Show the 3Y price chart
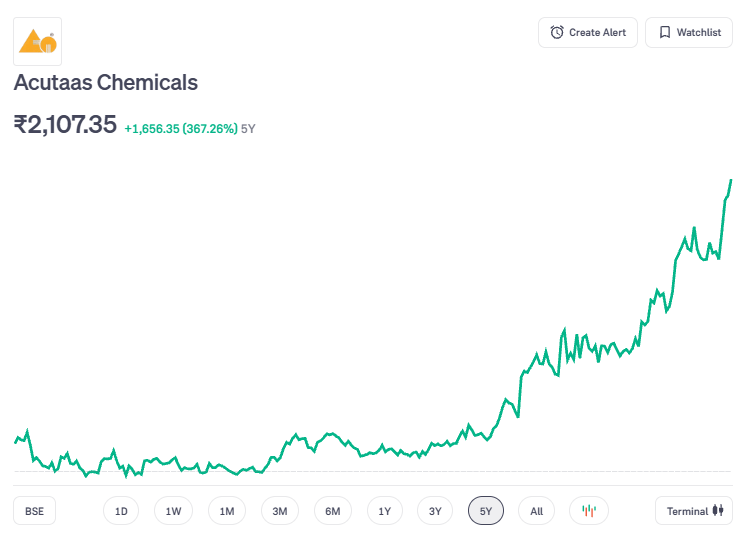The height and width of the screenshot is (544, 756). click(435, 511)
